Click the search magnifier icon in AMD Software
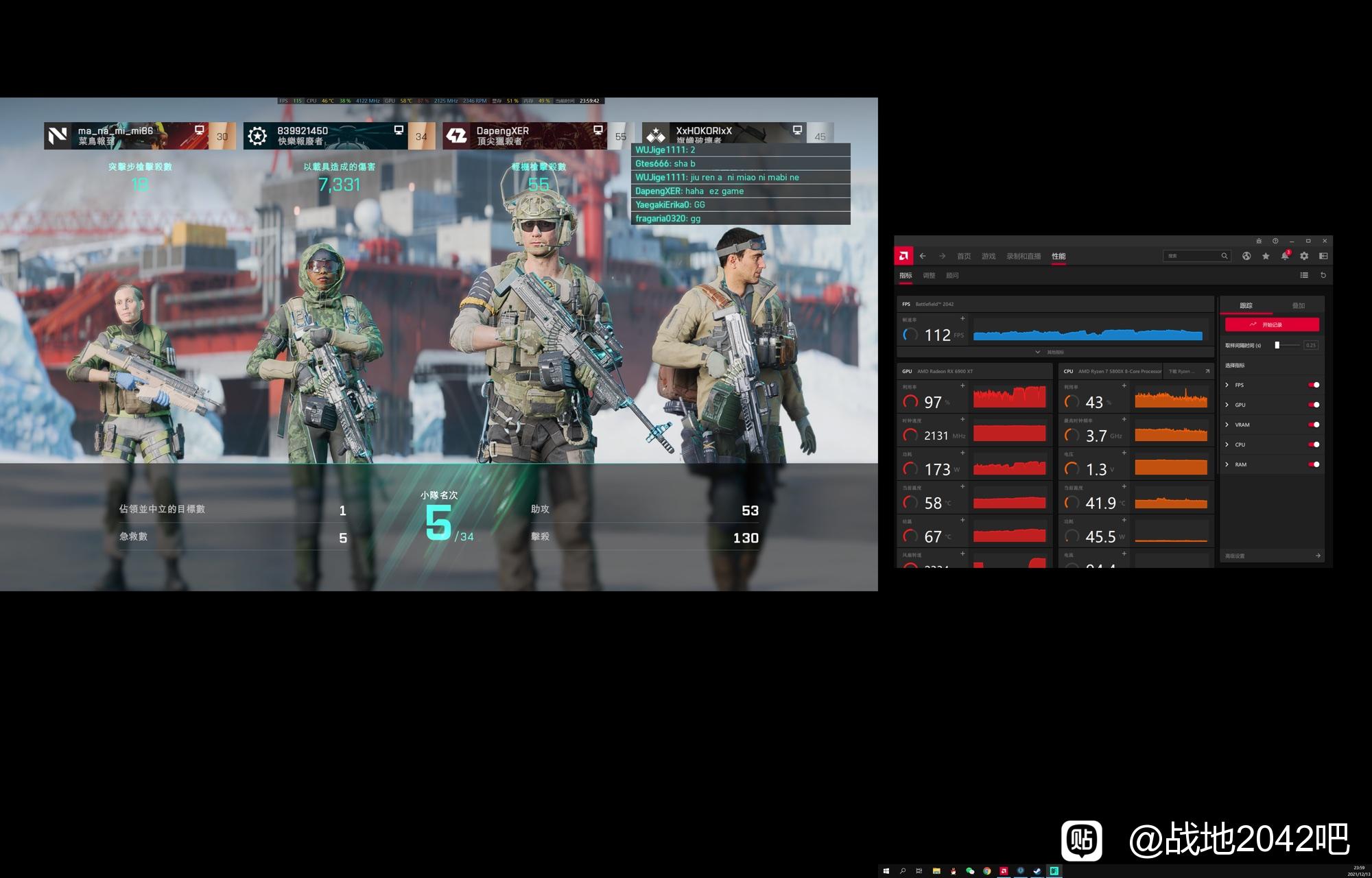 pyautogui.click(x=1224, y=256)
